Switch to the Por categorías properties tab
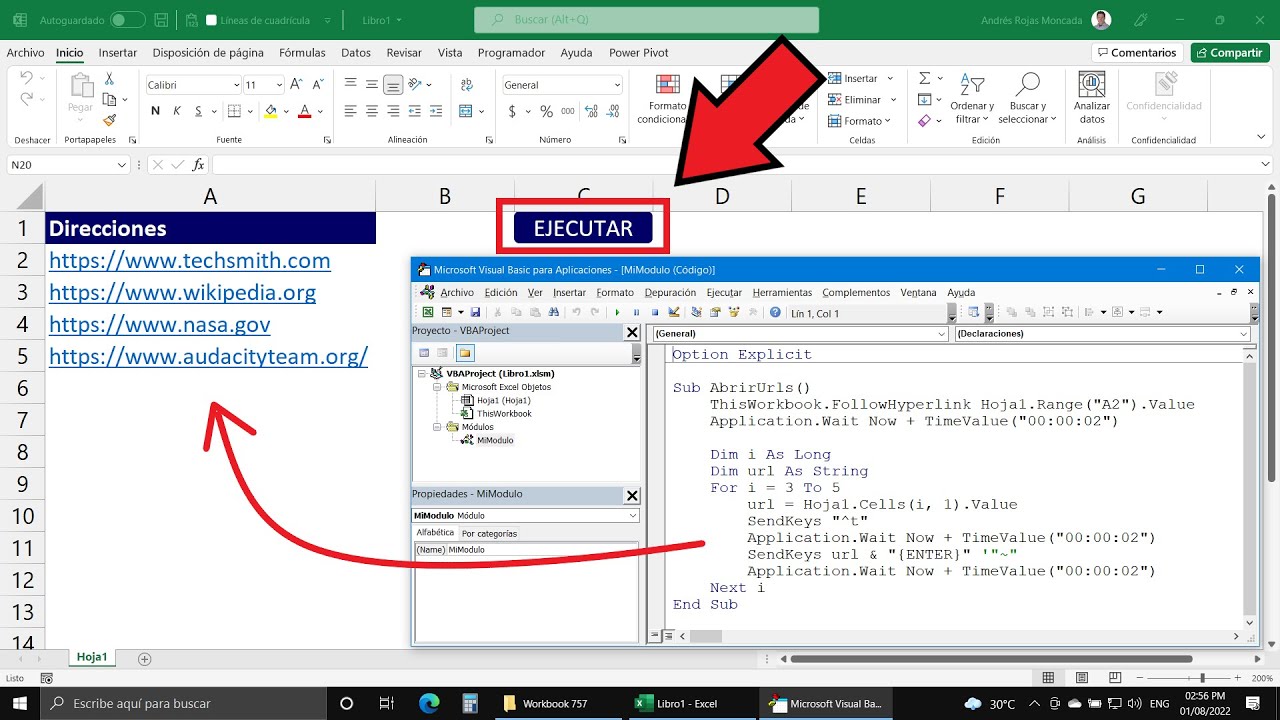 tap(489, 533)
